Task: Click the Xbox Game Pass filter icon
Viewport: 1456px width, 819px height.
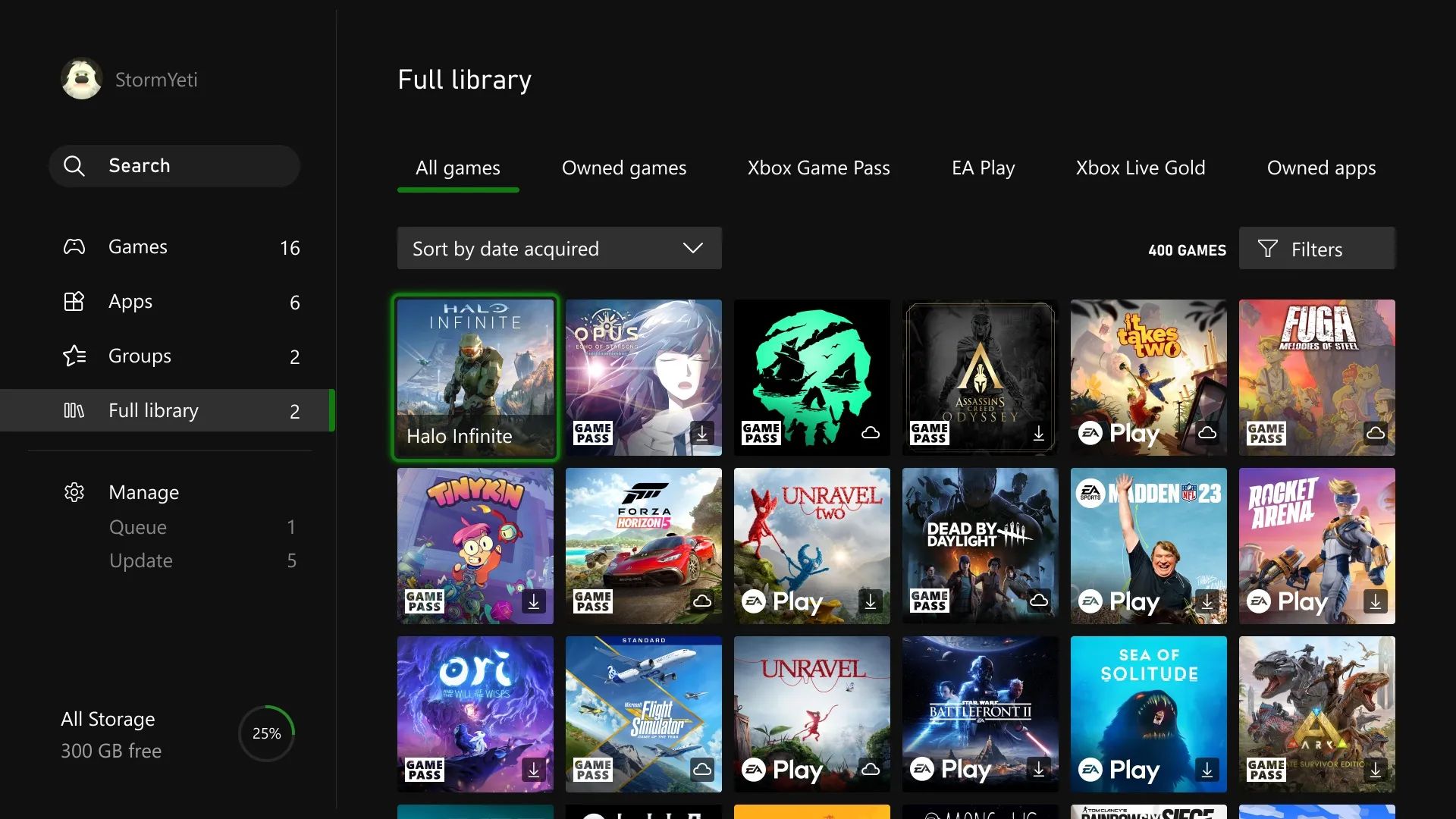Action: [x=819, y=167]
